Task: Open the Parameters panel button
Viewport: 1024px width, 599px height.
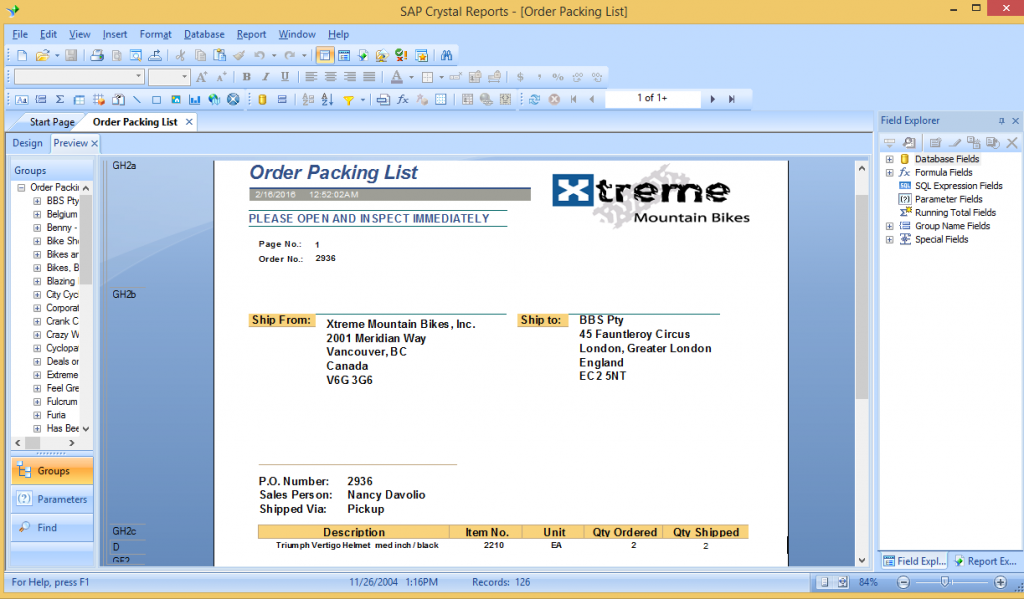Action: [52, 499]
